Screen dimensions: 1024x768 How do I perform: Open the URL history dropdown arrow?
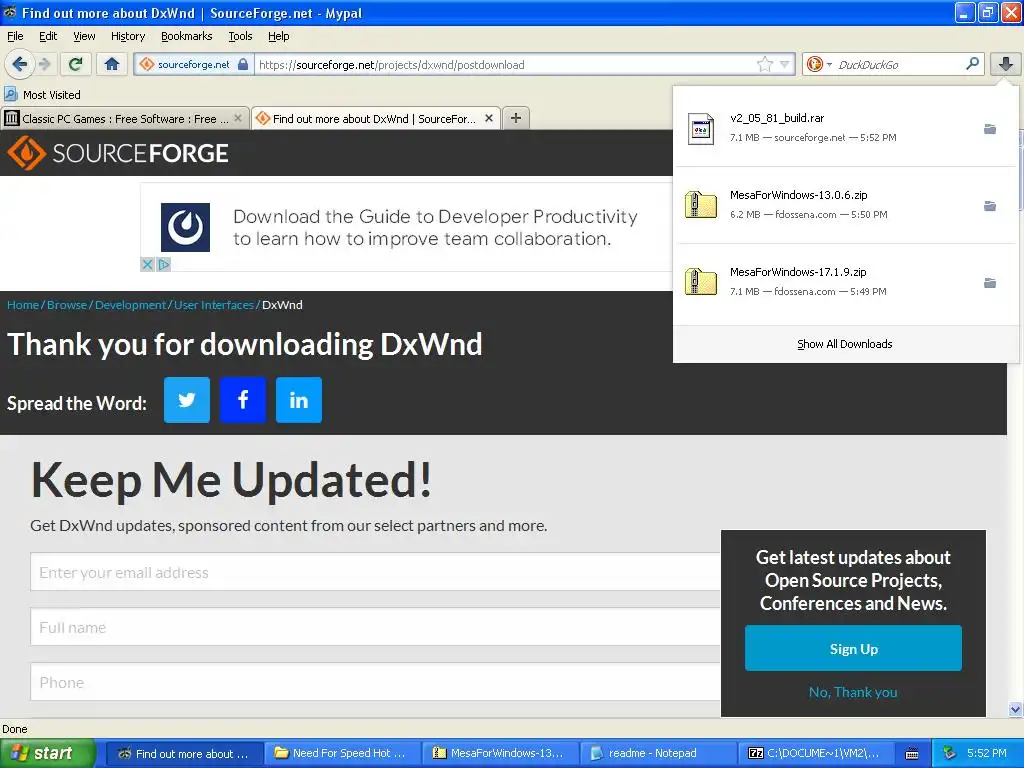pos(784,65)
